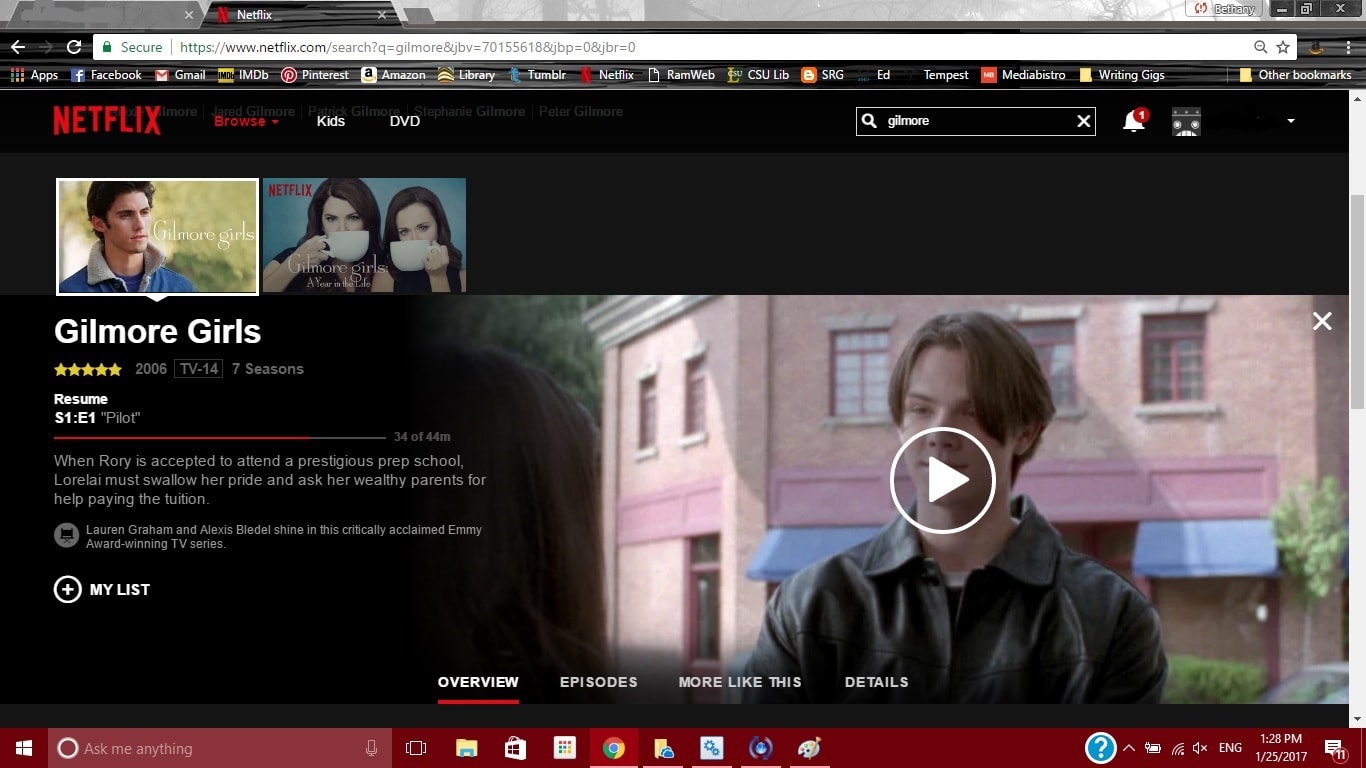Open the Action Center notifications icon
The image size is (1366, 768).
(x=1334, y=748)
